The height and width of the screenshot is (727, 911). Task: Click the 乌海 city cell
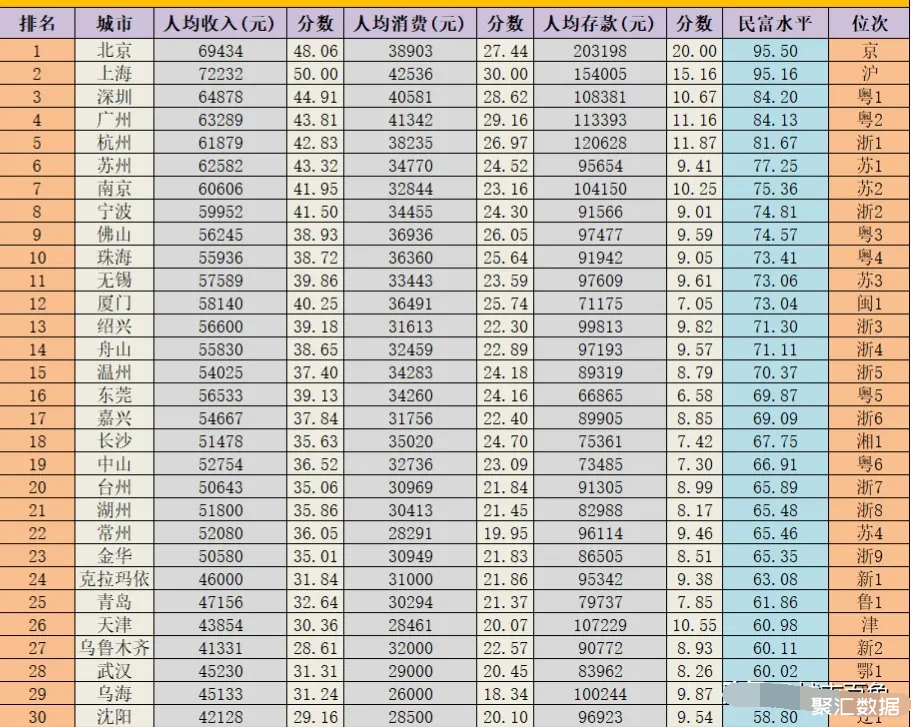[114, 694]
